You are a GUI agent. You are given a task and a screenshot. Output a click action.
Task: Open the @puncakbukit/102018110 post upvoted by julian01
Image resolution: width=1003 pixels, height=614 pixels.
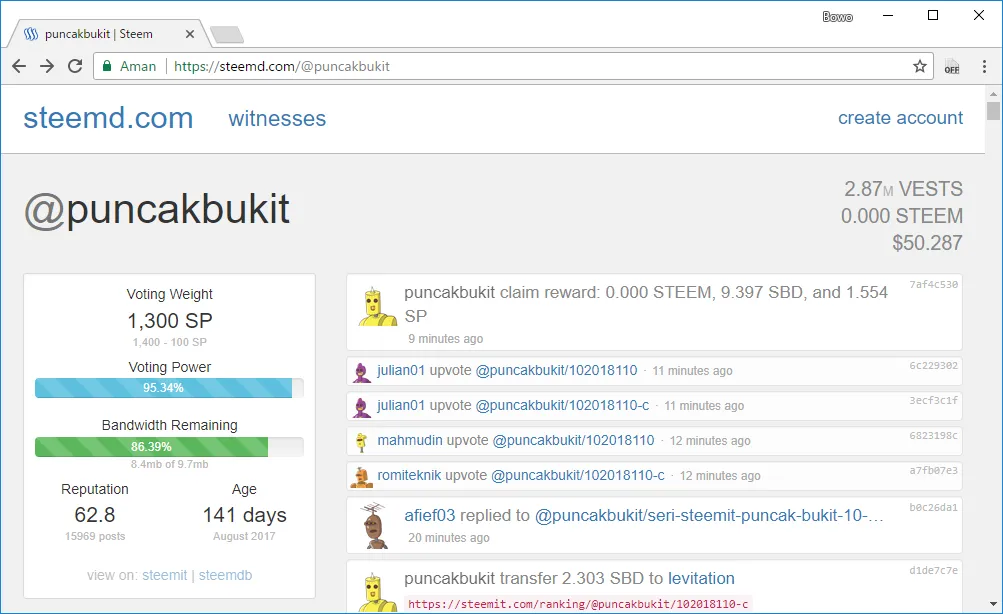click(557, 370)
